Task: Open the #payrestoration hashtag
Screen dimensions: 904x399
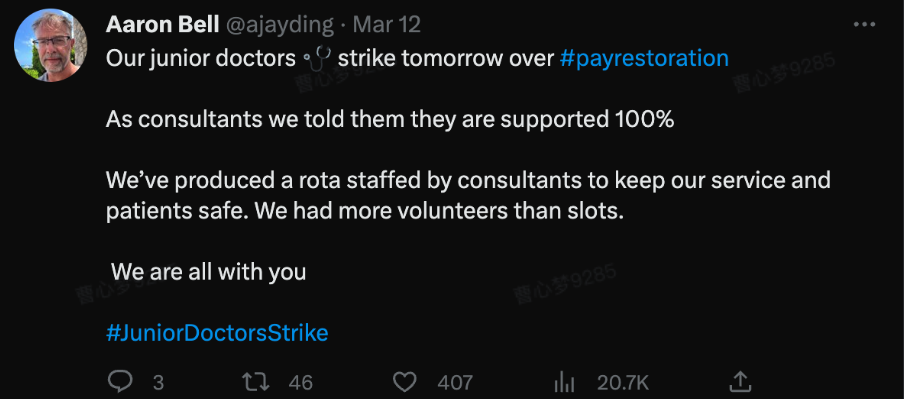Action: tap(644, 58)
